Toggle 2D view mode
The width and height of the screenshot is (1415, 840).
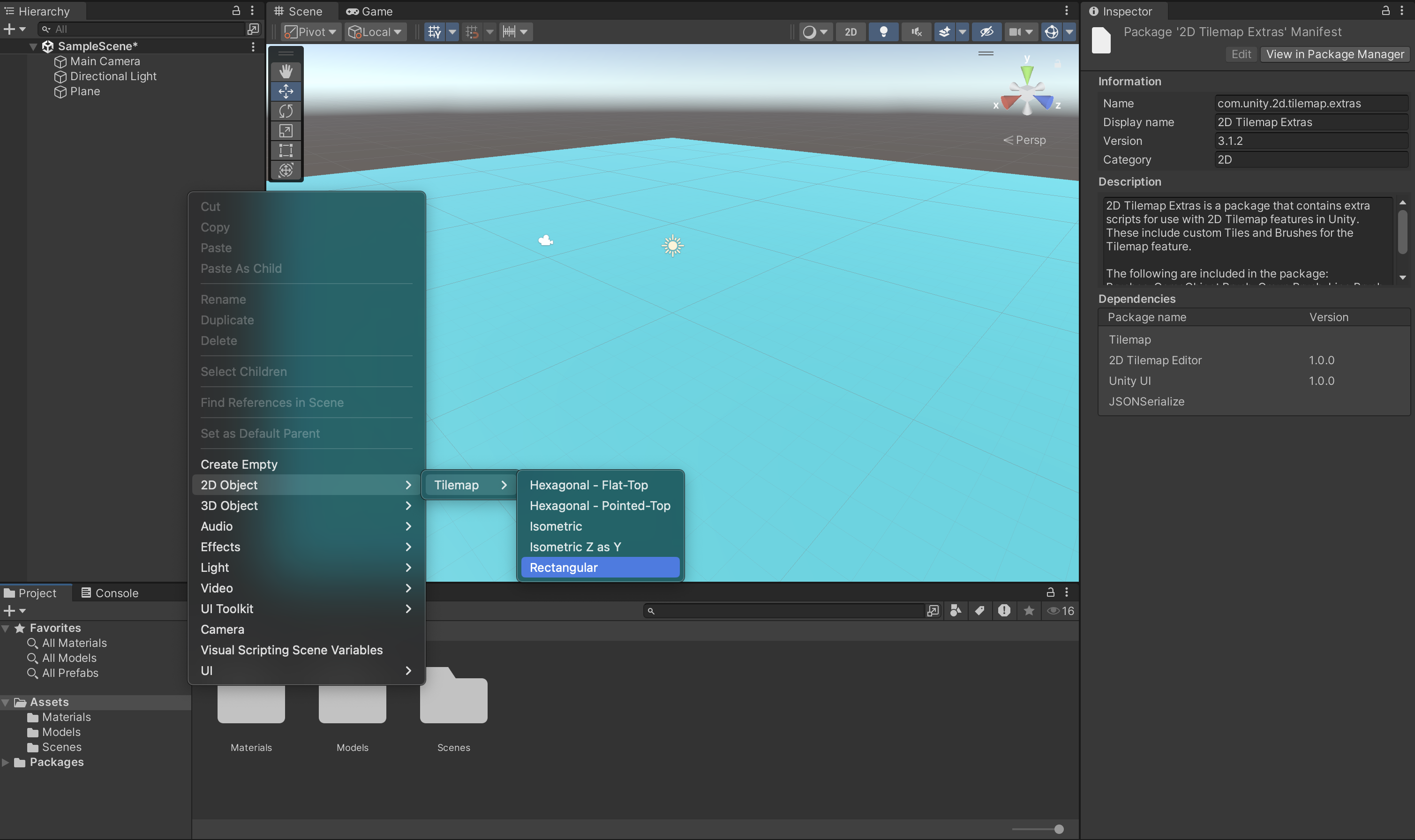pos(850,32)
